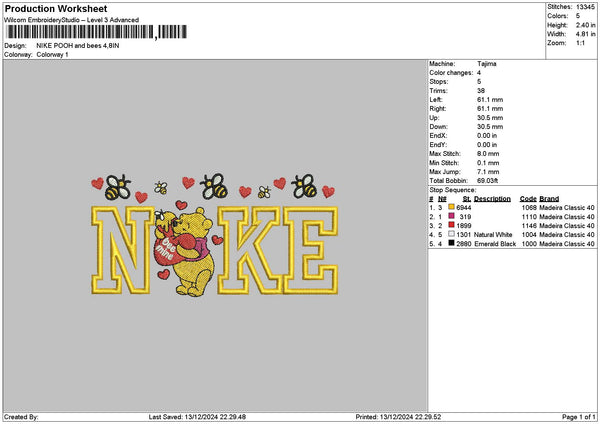Click the white swatch beside Natural White

coord(451,234)
